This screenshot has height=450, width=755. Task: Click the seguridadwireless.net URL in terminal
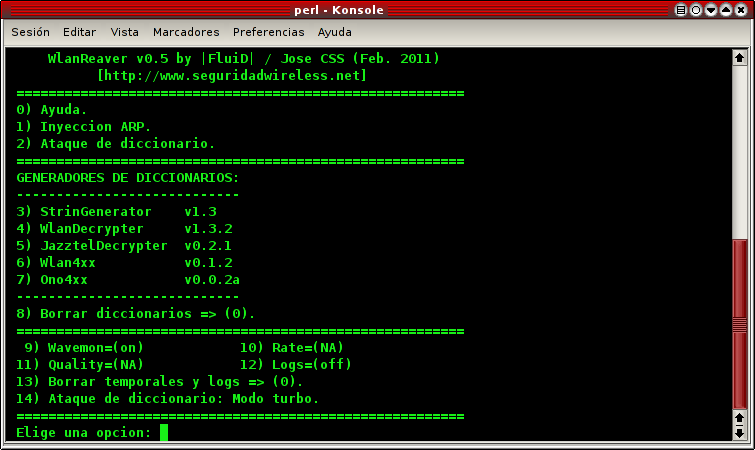232,75
